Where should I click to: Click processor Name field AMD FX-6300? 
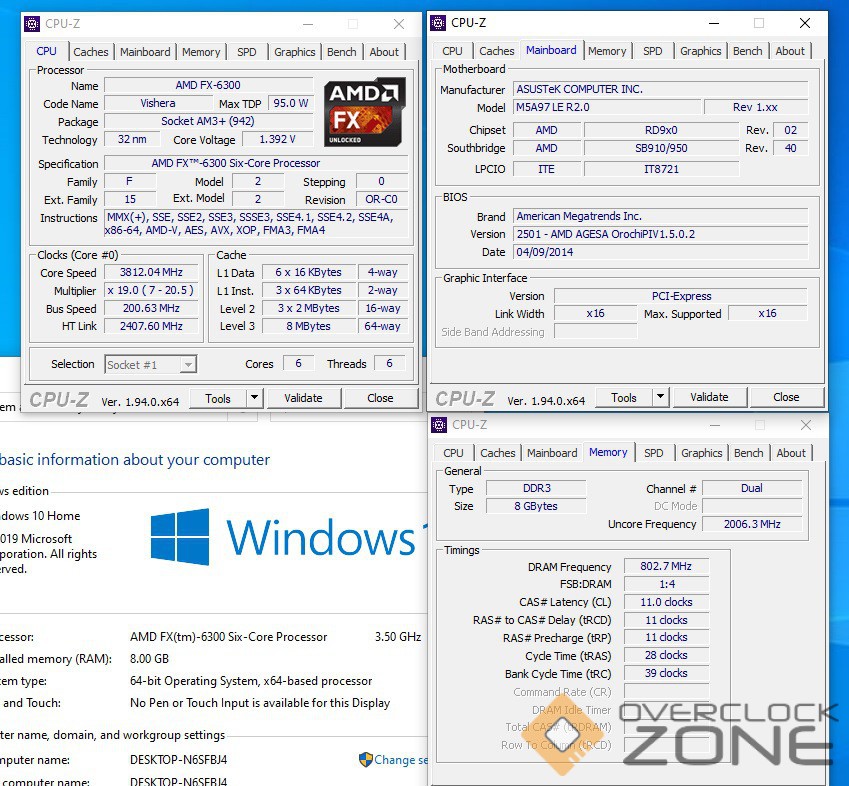[208, 85]
